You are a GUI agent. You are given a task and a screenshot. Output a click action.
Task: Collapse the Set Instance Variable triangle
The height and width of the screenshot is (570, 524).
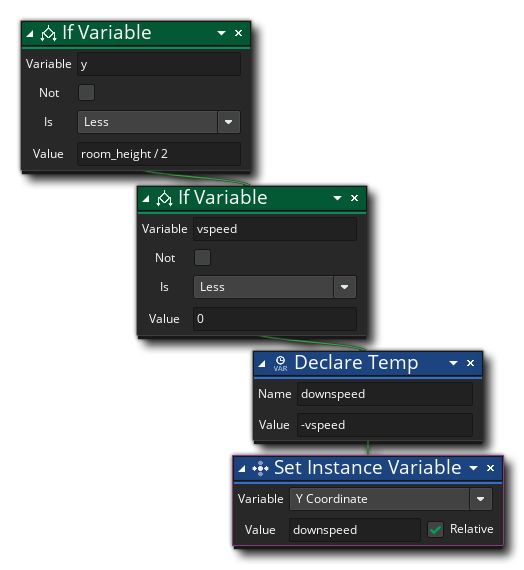click(241, 469)
